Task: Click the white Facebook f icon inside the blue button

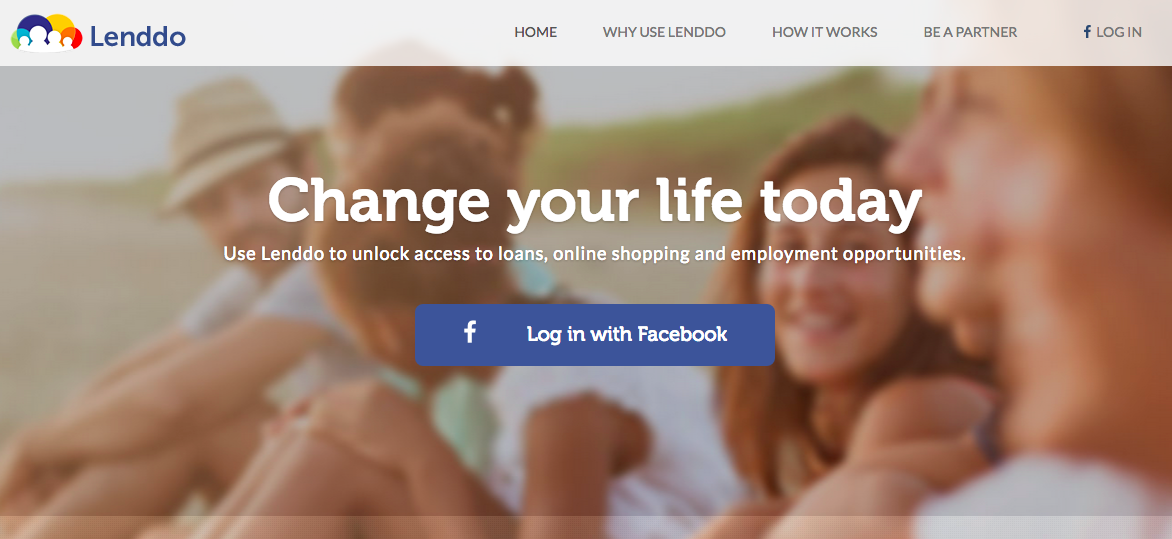Action: [469, 332]
